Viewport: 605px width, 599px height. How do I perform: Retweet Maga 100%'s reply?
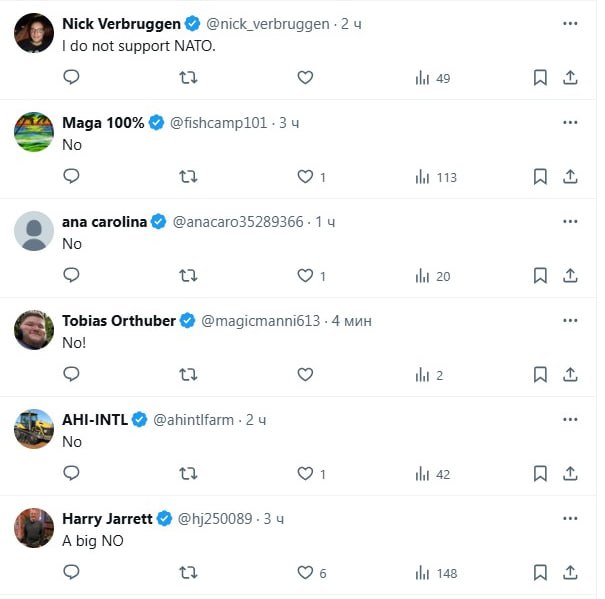(188, 177)
